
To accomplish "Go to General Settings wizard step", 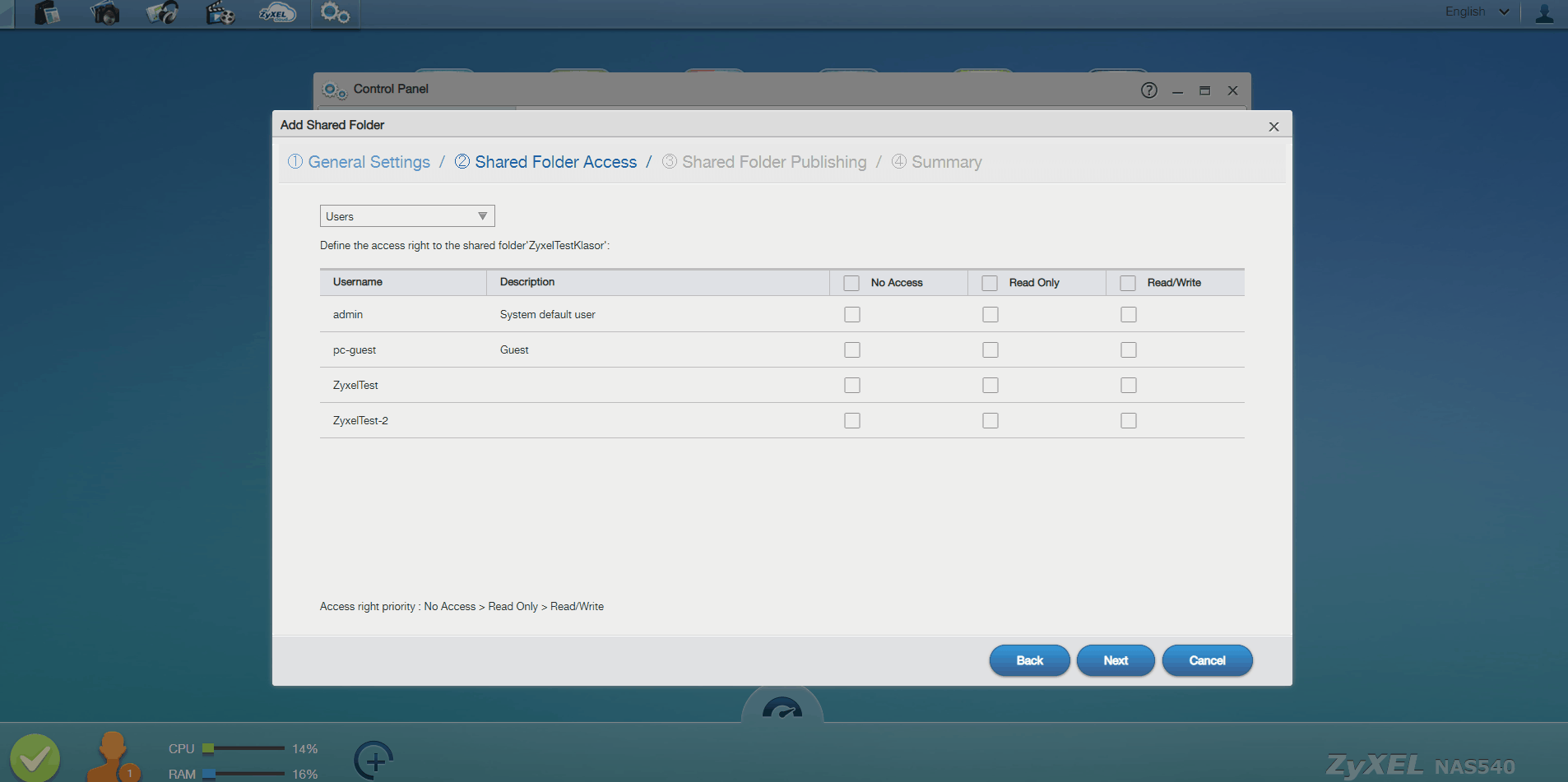I will [x=359, y=162].
